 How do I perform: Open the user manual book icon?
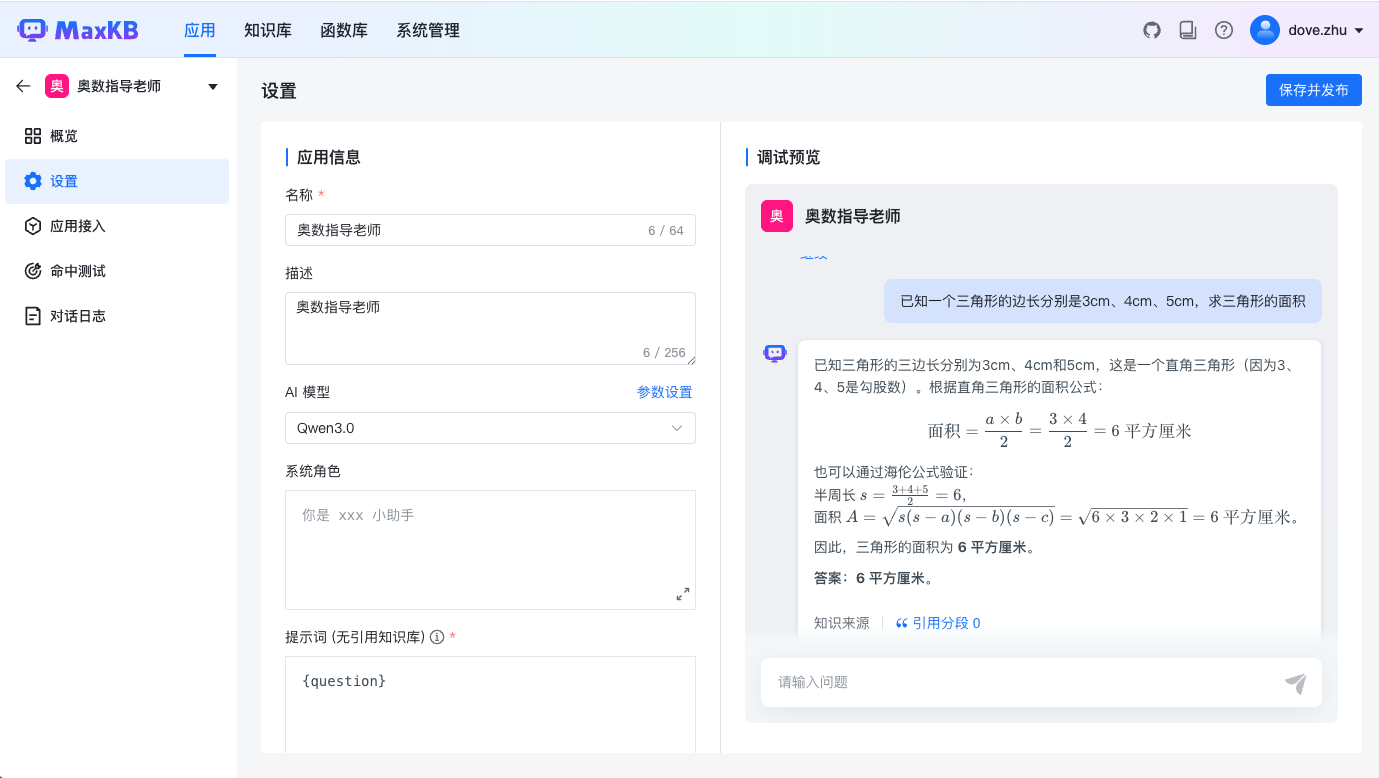tap(1188, 30)
